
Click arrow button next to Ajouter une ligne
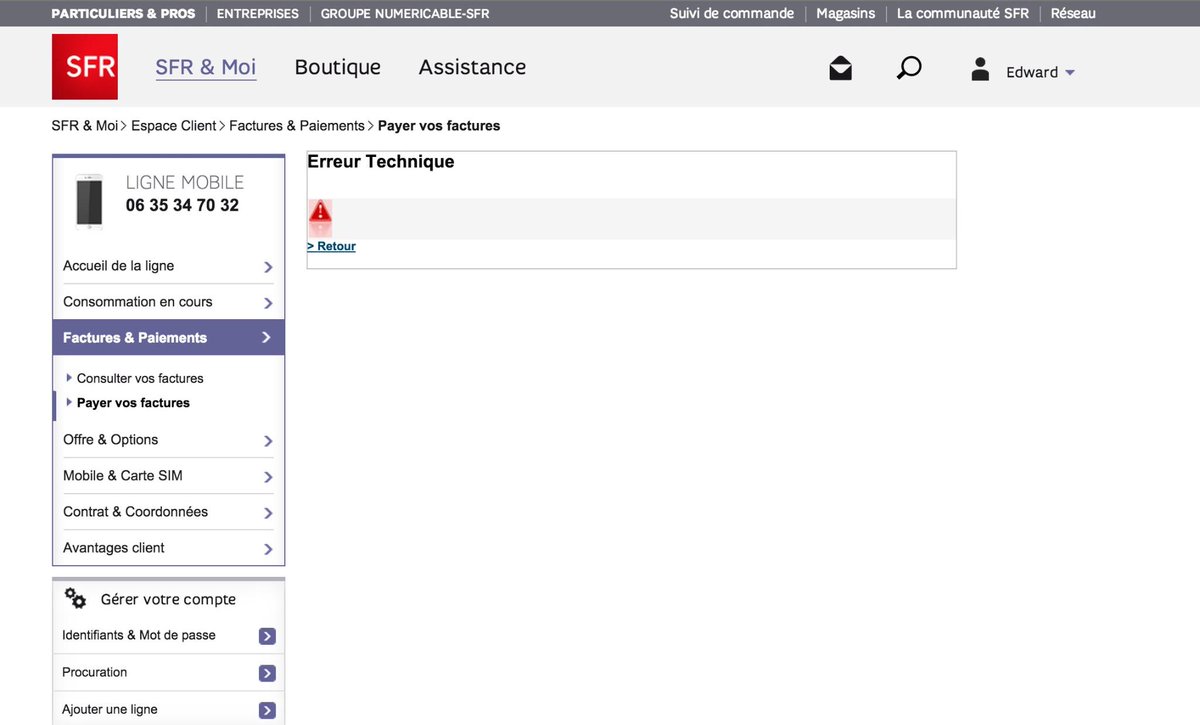click(x=267, y=710)
